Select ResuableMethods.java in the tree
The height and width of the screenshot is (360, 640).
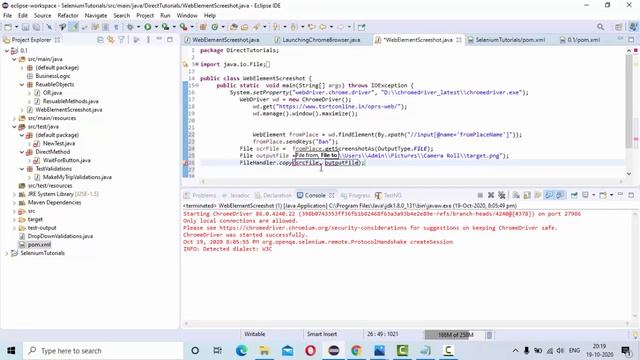tap(71, 101)
